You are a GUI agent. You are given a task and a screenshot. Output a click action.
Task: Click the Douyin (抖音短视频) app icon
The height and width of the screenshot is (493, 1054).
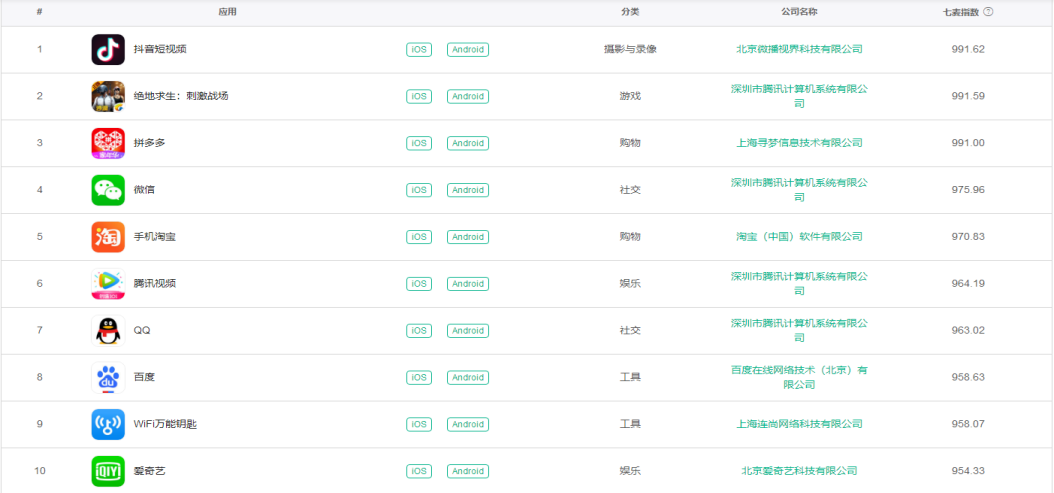click(x=108, y=50)
